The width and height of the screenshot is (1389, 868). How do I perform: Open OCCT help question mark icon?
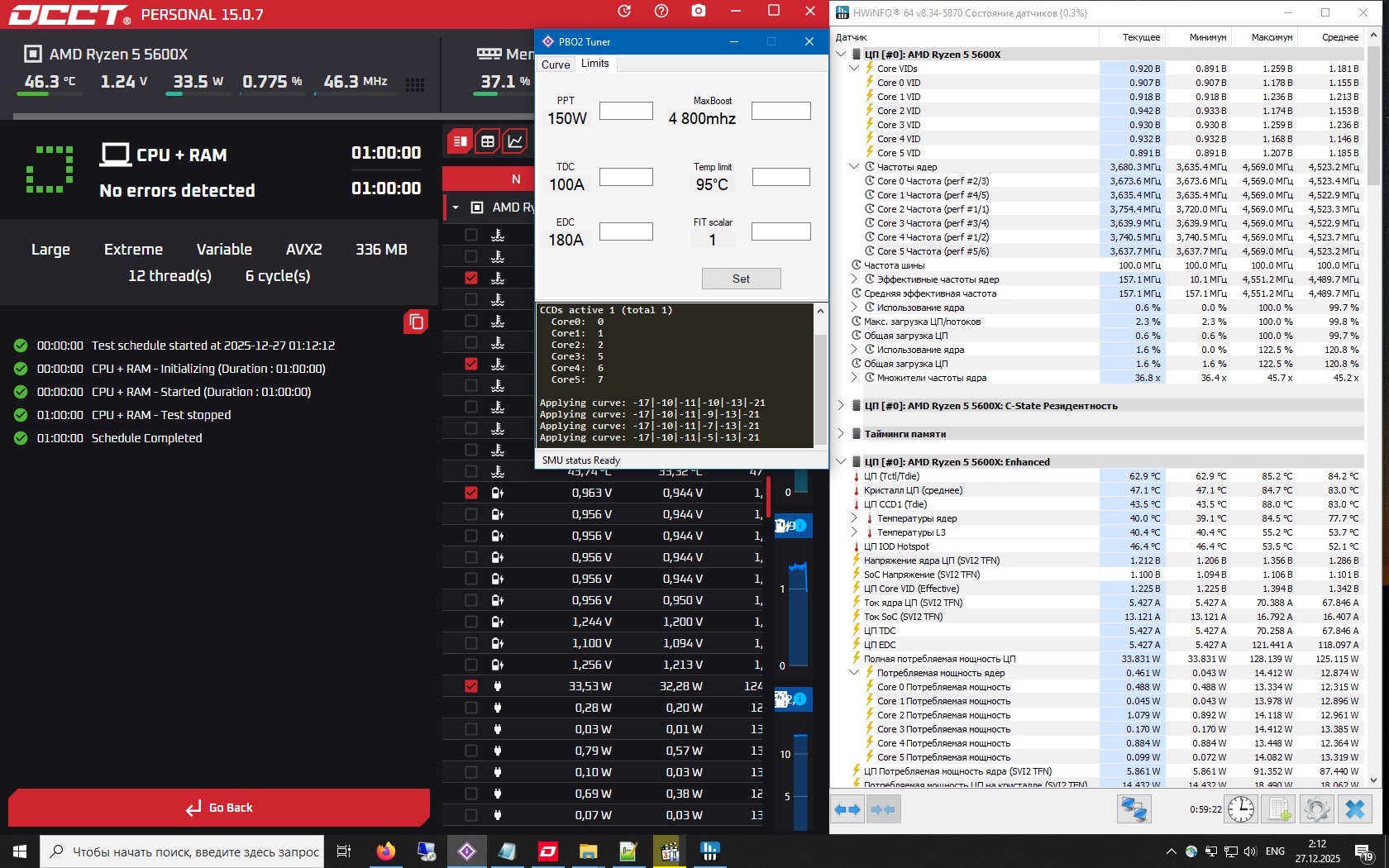point(661,11)
